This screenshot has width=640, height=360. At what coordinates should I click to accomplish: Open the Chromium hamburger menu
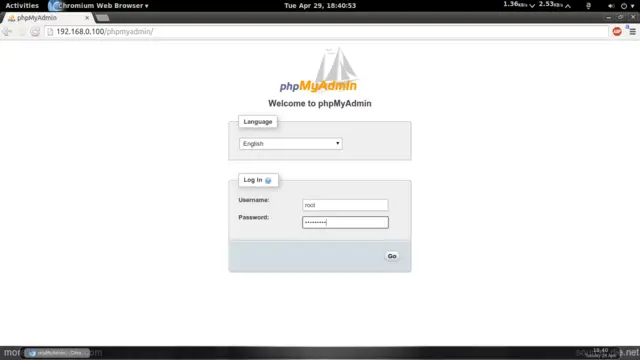click(632, 31)
